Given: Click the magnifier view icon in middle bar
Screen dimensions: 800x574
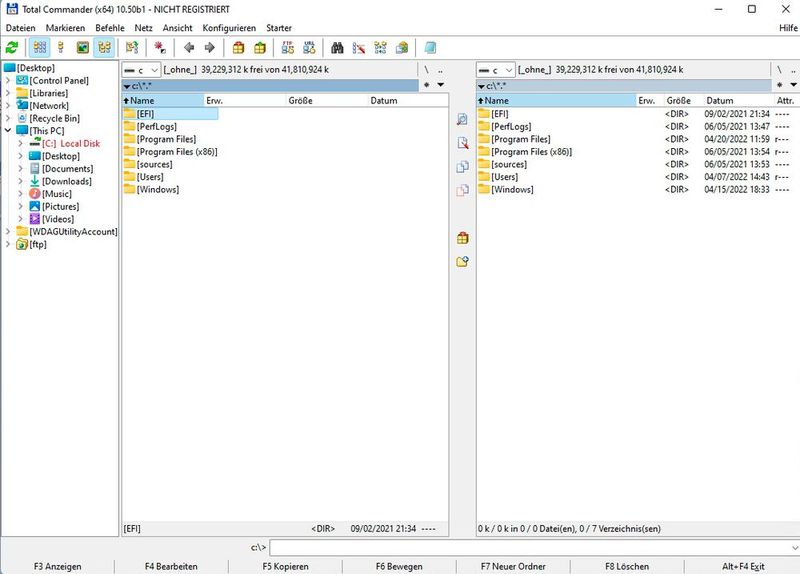Looking at the screenshot, I should (462, 119).
